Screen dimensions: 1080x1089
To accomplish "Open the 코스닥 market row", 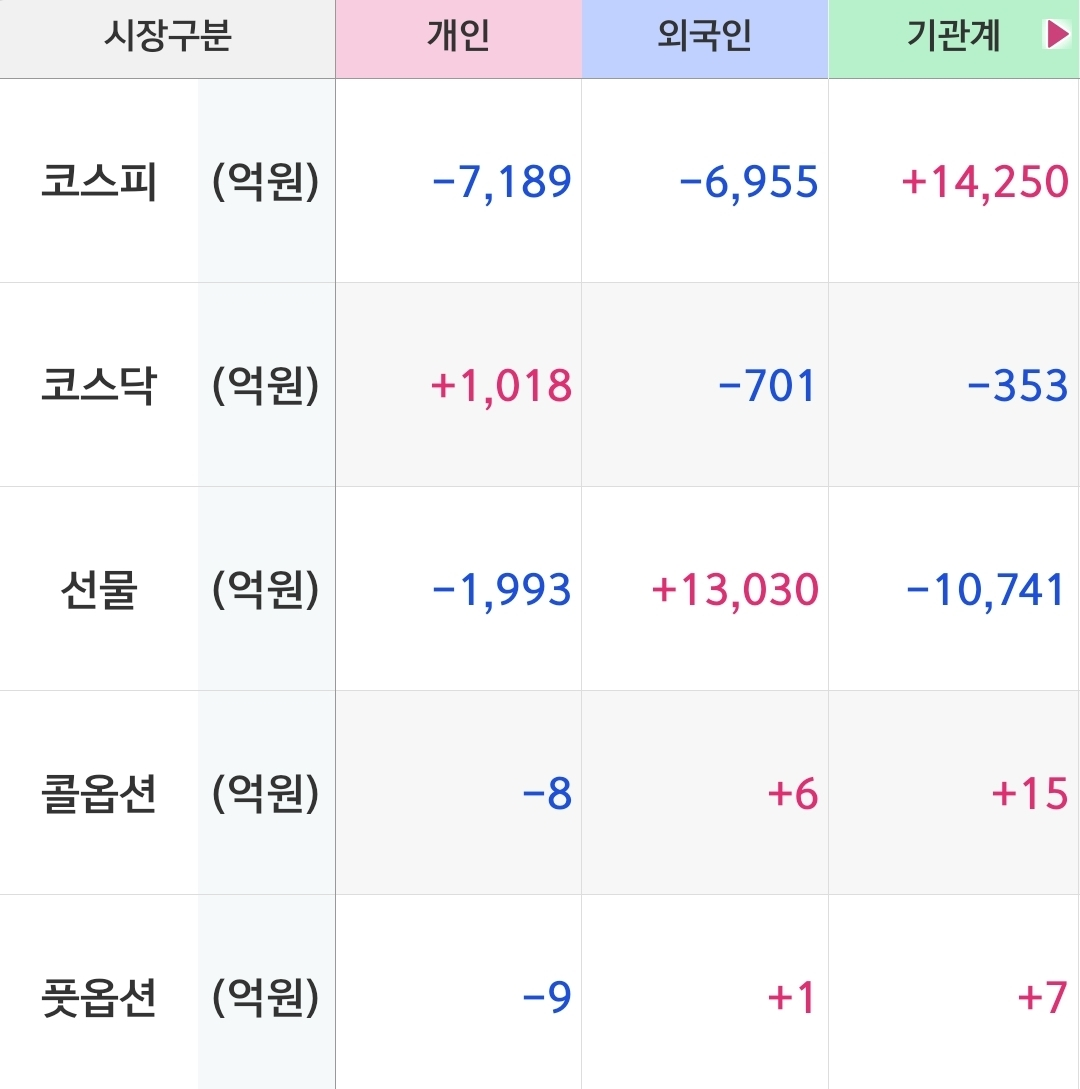I will 99,386.
